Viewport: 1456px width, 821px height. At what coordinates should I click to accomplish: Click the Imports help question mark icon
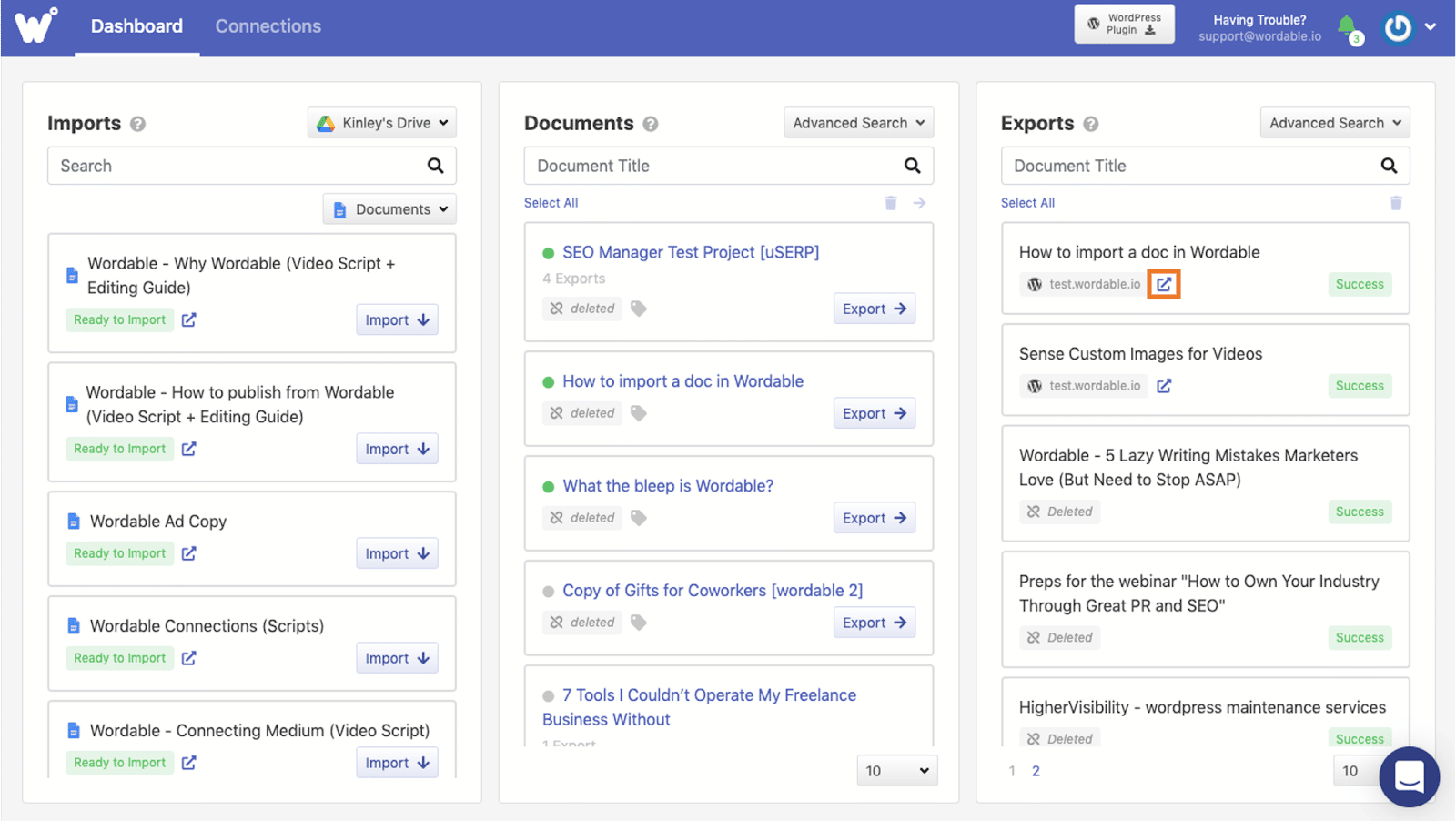[137, 124]
